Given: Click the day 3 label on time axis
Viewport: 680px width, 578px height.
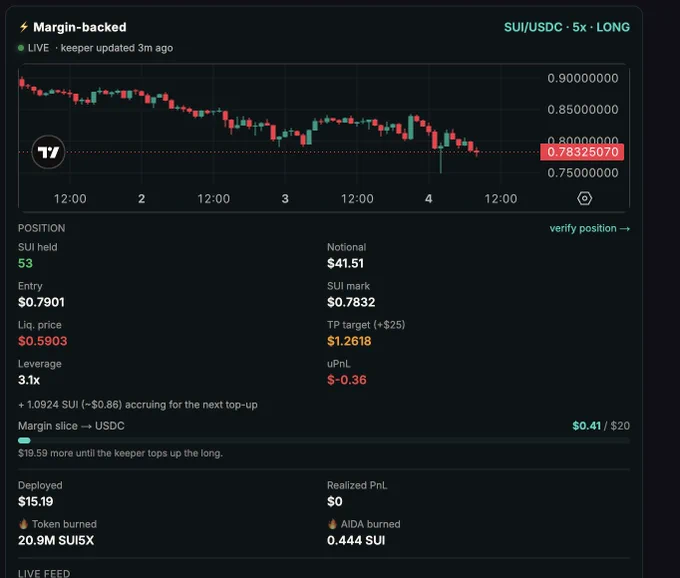Looking at the screenshot, I should (285, 199).
